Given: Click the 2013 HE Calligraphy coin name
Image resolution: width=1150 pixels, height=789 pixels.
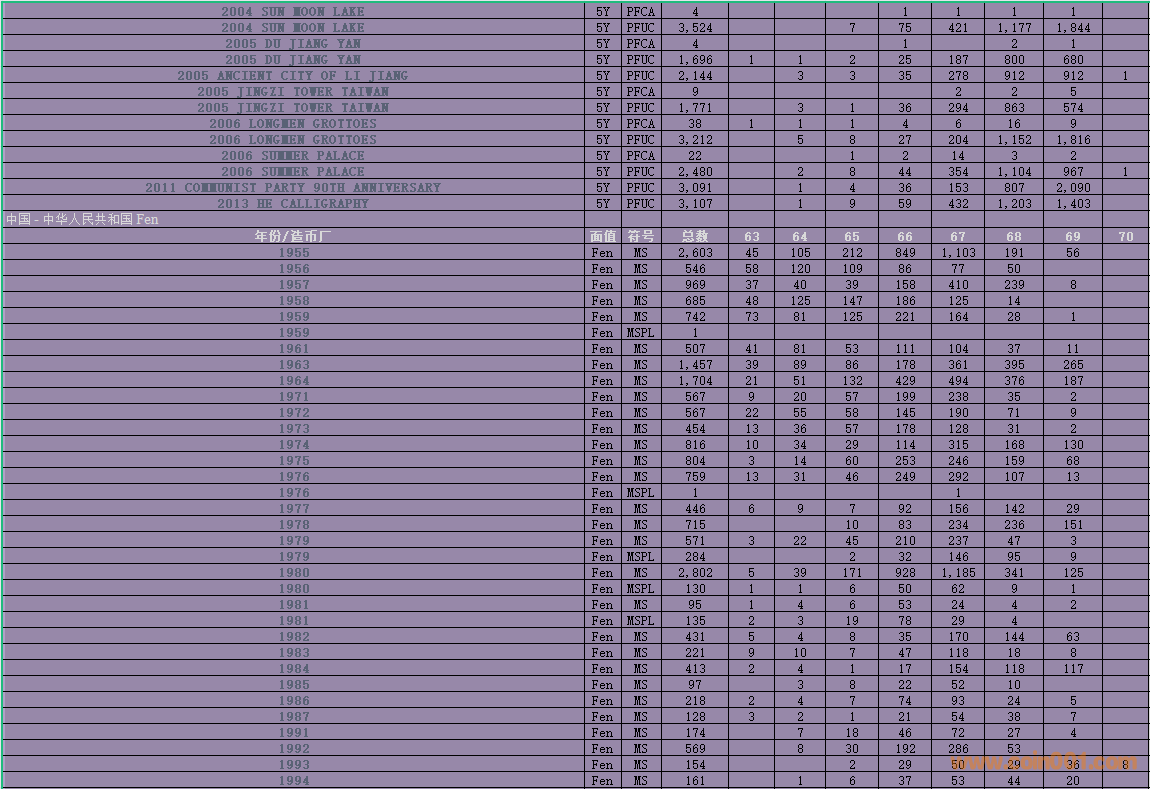Looking at the screenshot, I should [292, 204].
